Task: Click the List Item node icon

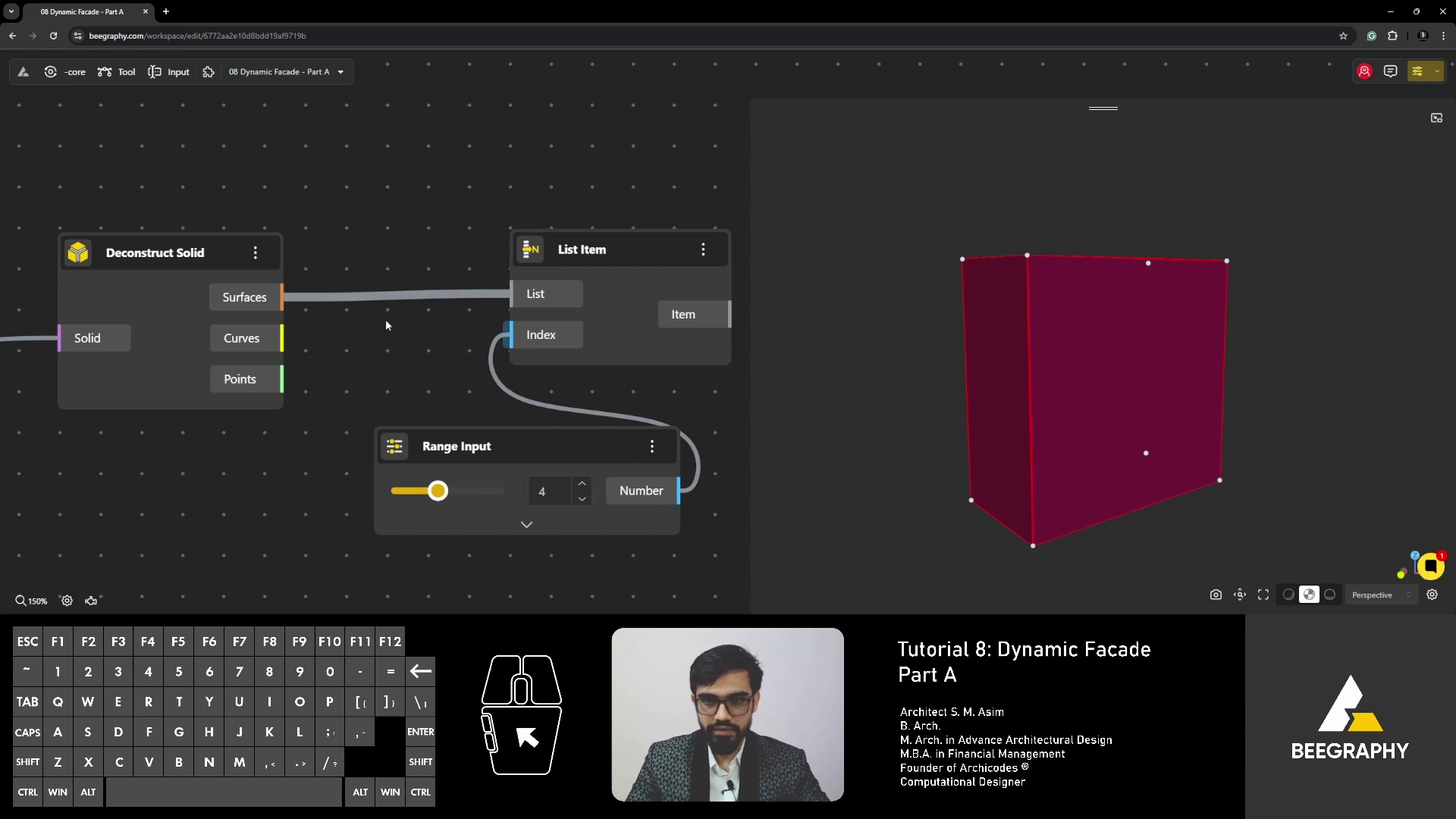Action: [x=531, y=249]
